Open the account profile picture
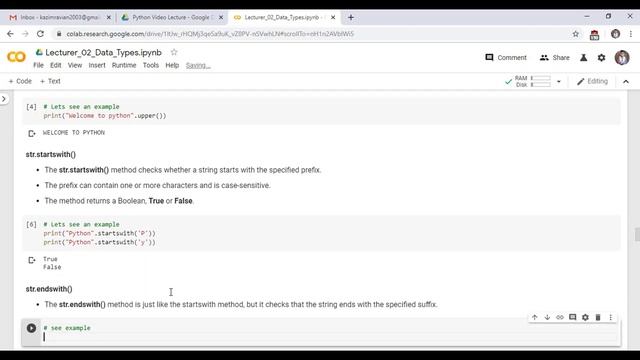 click(x=622, y=58)
